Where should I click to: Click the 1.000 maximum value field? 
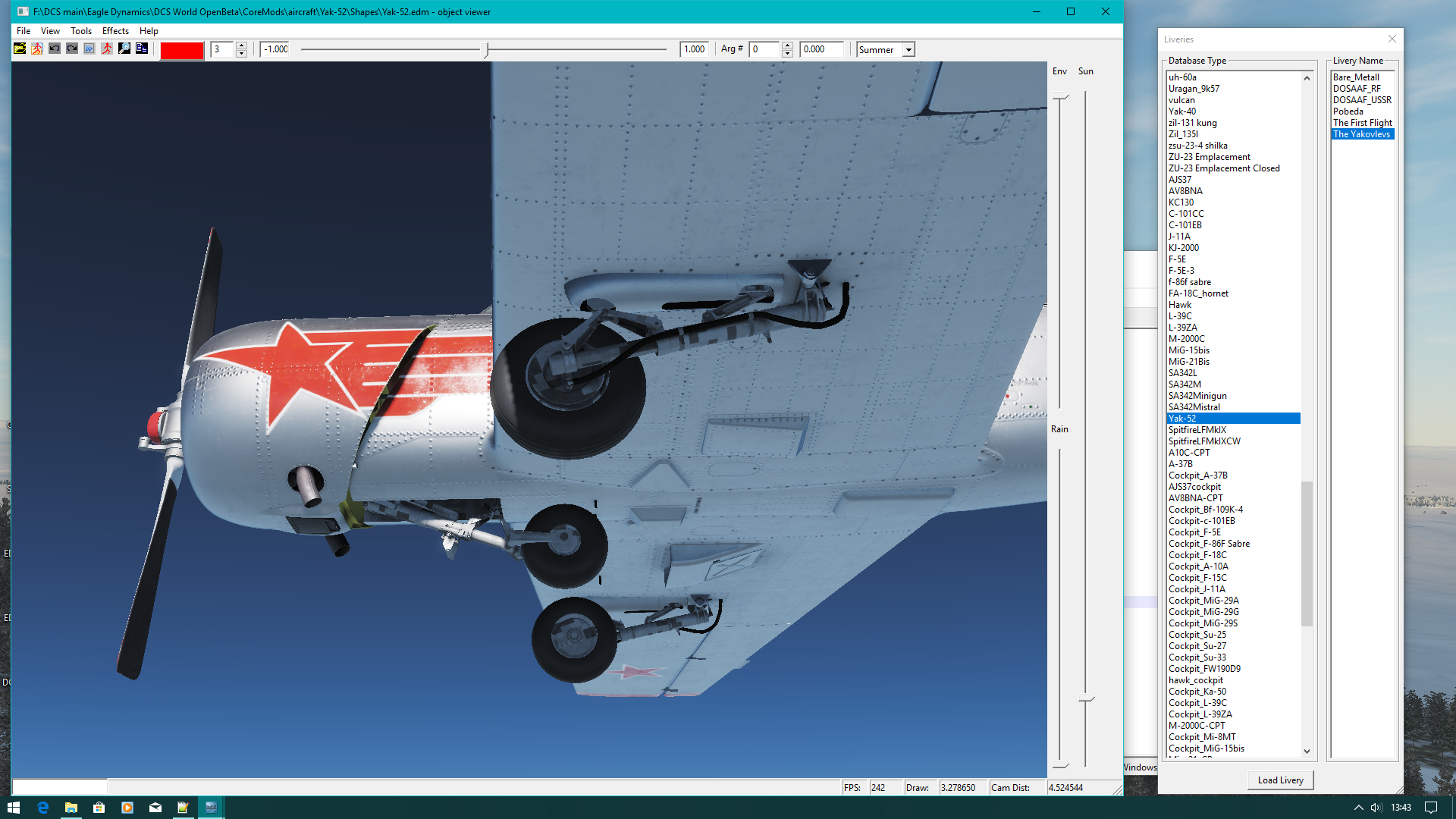coord(693,49)
